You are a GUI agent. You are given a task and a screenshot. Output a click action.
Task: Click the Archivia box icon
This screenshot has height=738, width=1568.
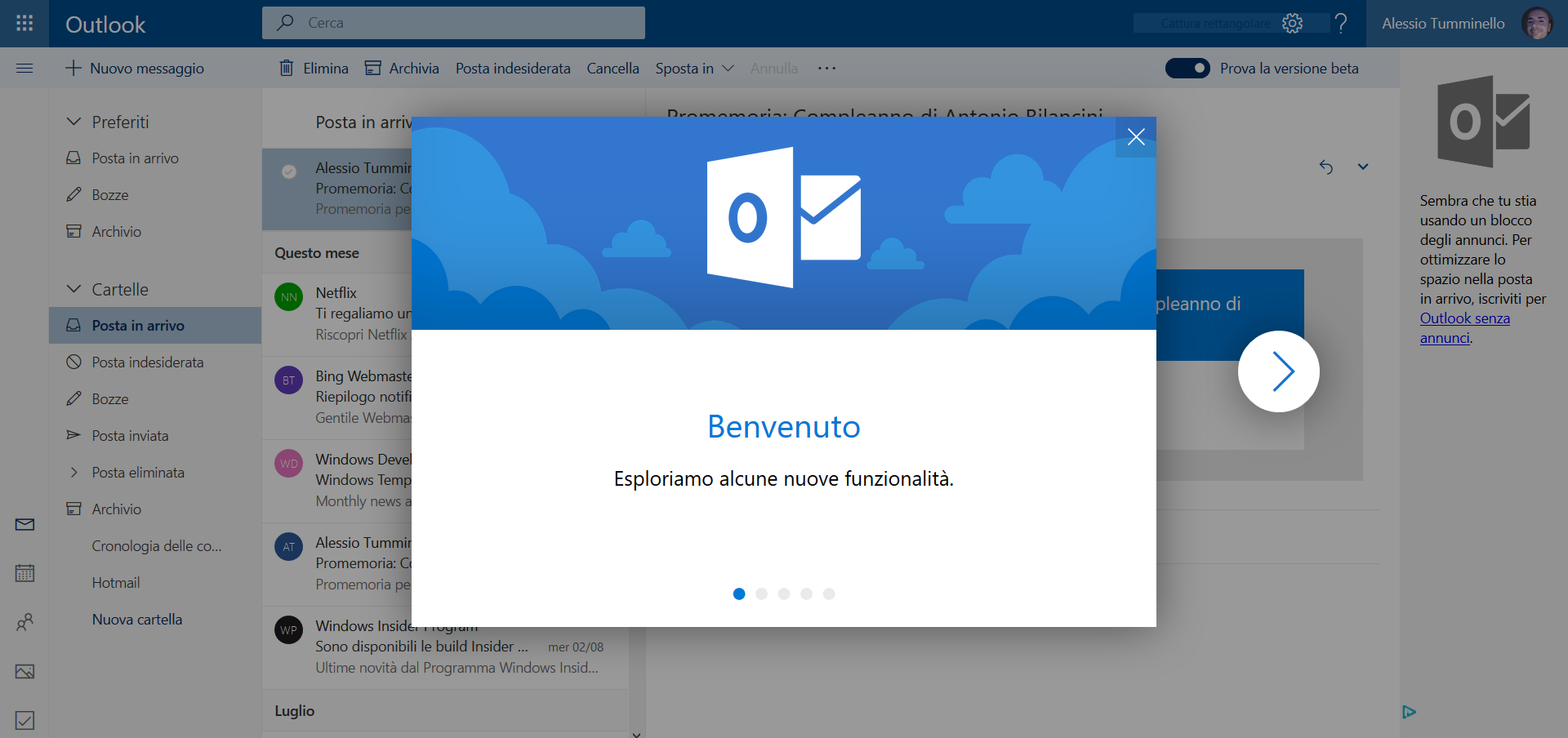(373, 68)
